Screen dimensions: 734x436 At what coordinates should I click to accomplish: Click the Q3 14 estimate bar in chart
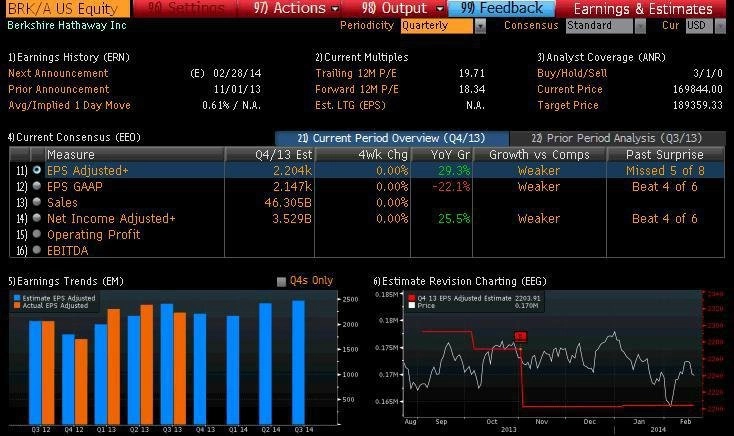[299, 362]
